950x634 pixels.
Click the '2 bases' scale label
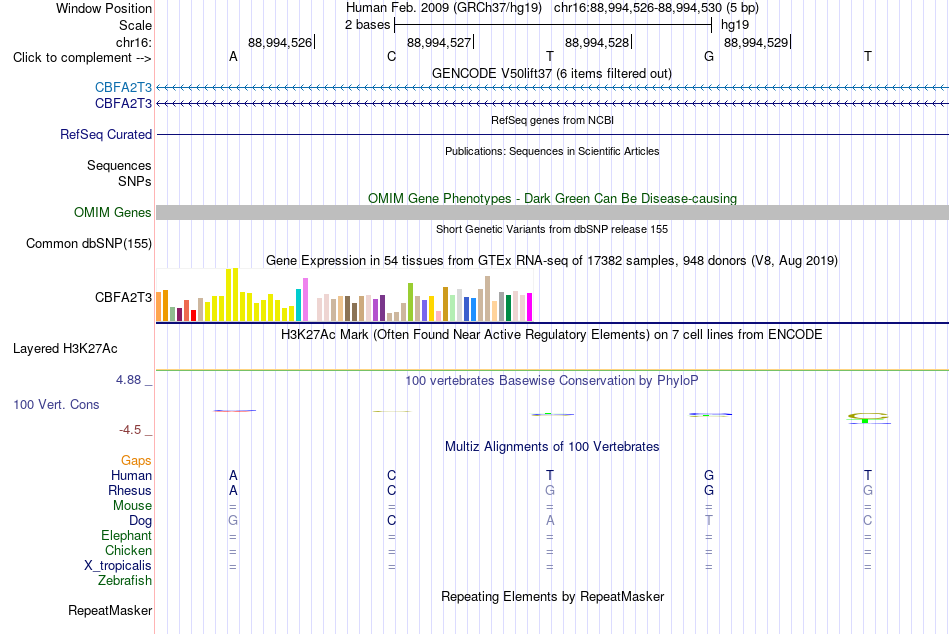pos(368,25)
